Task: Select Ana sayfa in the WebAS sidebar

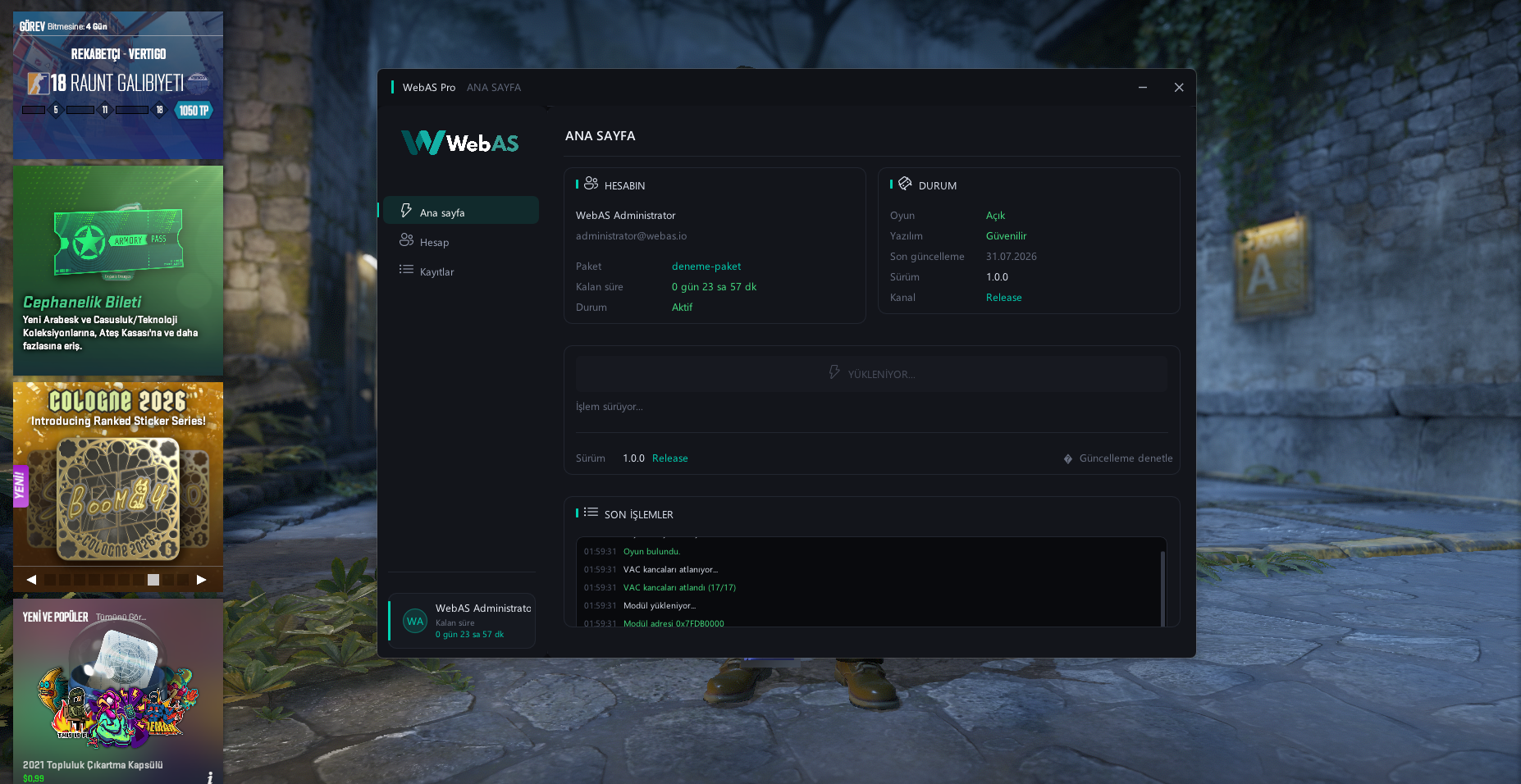Action: pos(461,210)
